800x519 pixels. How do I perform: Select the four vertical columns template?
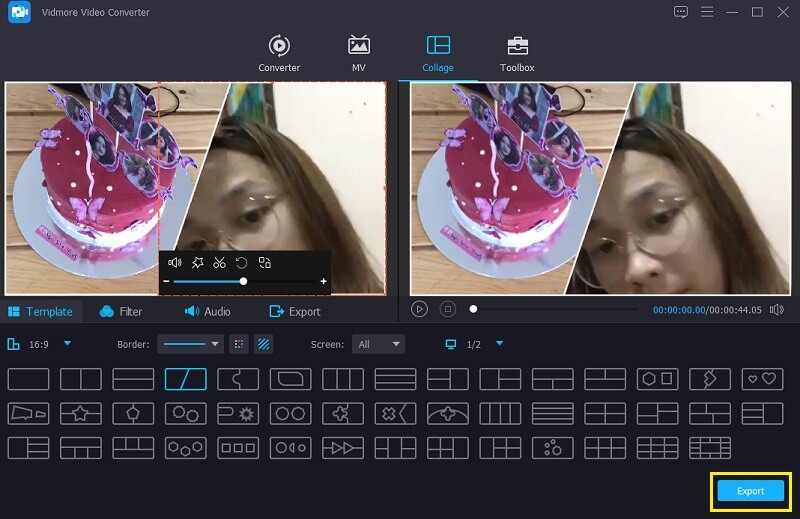pyautogui.click(x=500, y=414)
